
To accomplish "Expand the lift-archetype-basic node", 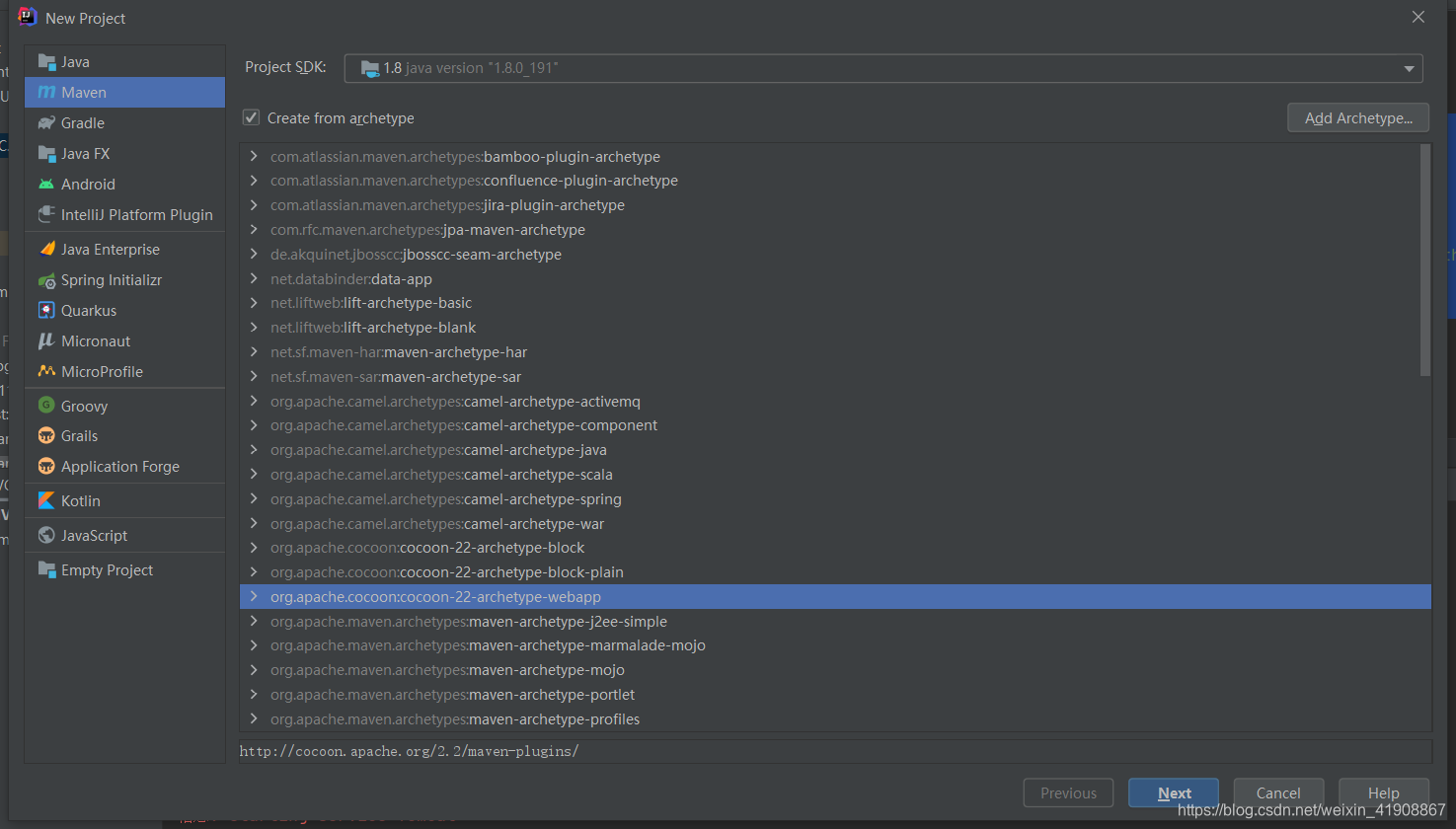I will [x=254, y=303].
